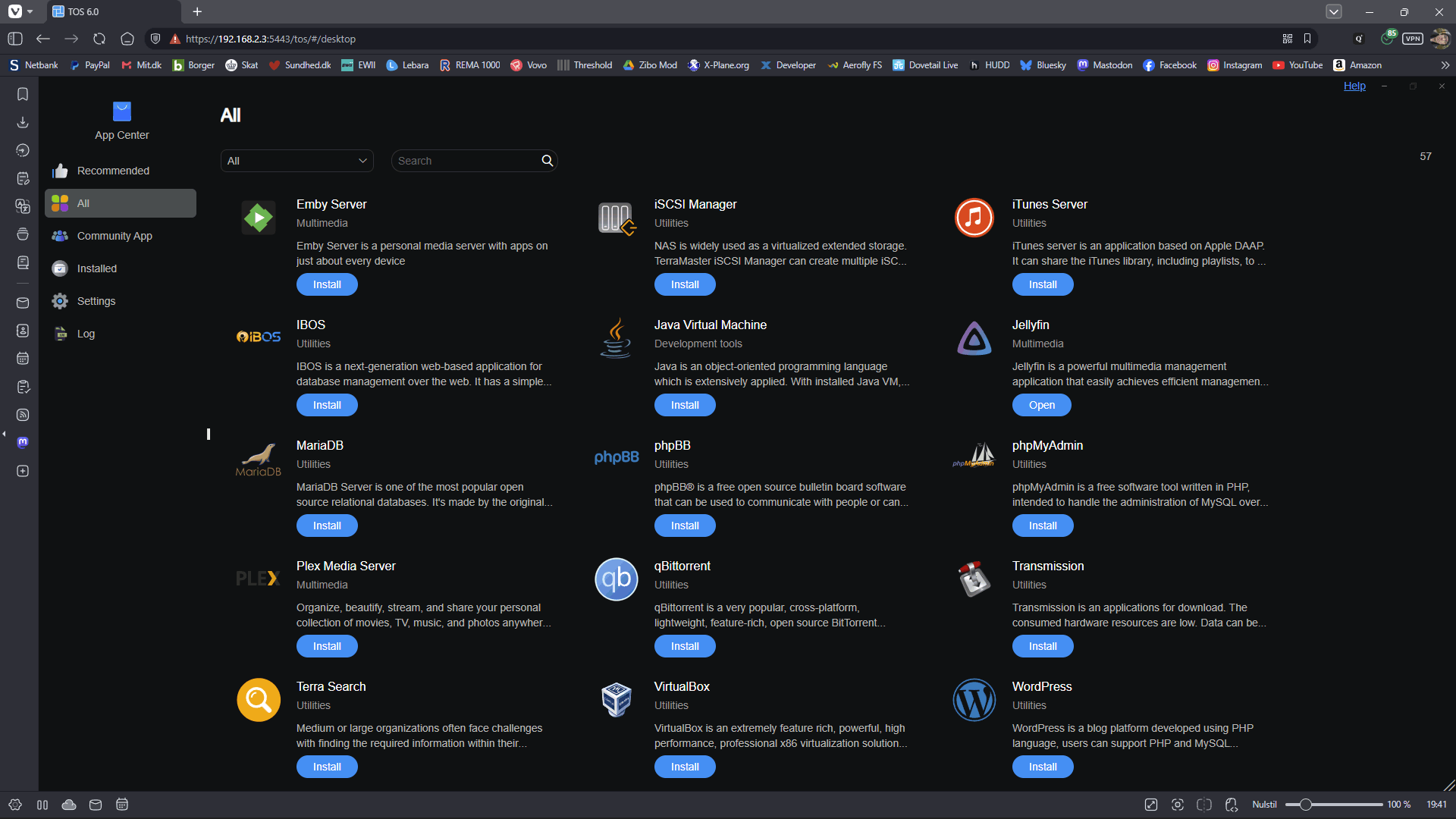The image size is (1456, 819).
Task: Expand the bookmarks overflow chevron
Action: click(1445, 65)
